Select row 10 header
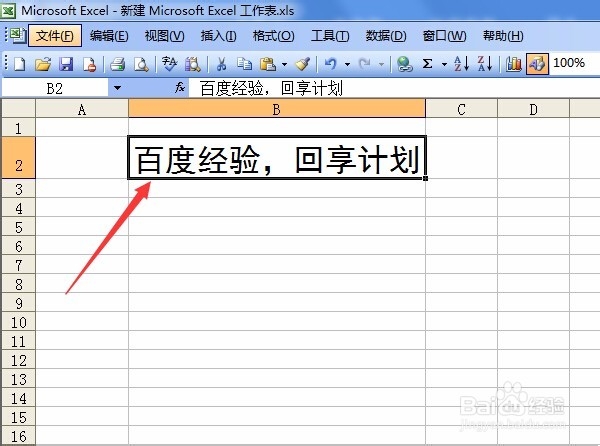The height and width of the screenshot is (446, 600). tap(18, 322)
